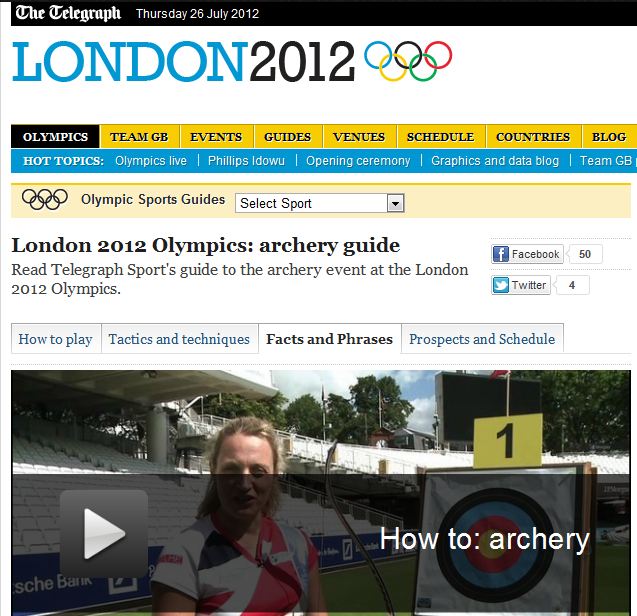
Task: Switch to Prospects and Schedule tab
Action: 482,339
